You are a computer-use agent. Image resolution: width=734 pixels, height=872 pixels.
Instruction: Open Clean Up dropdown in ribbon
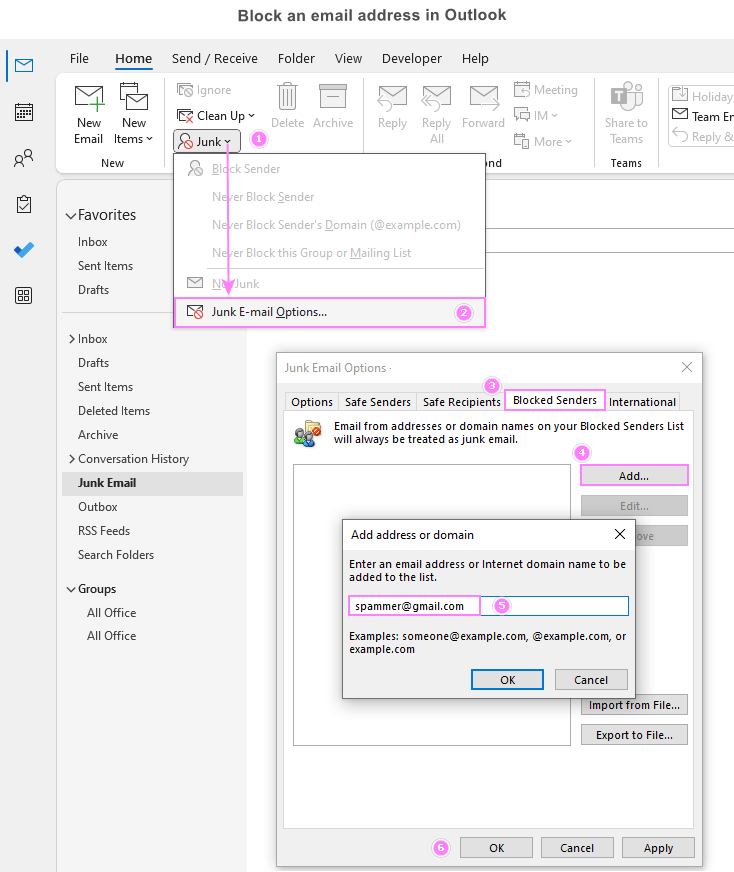pyautogui.click(x=216, y=116)
